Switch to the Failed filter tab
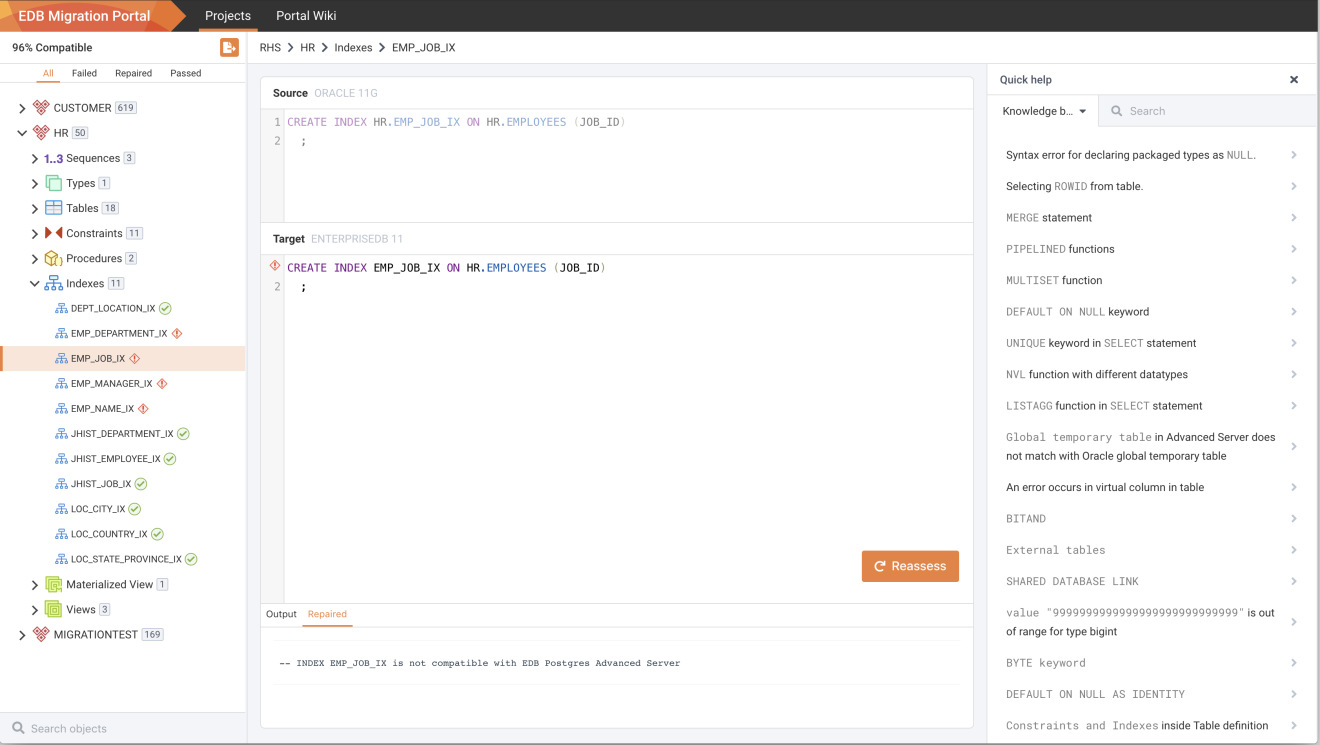 click(x=84, y=73)
